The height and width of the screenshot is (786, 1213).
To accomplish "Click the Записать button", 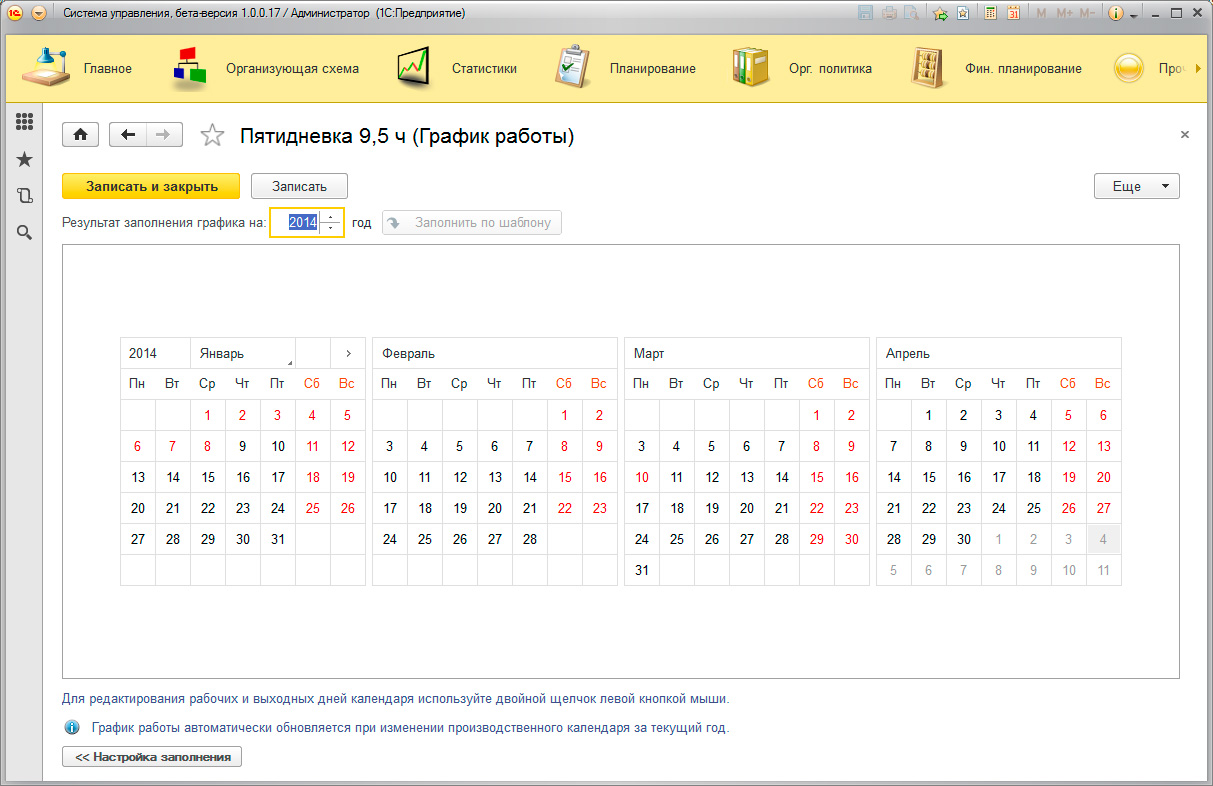I will pos(299,186).
